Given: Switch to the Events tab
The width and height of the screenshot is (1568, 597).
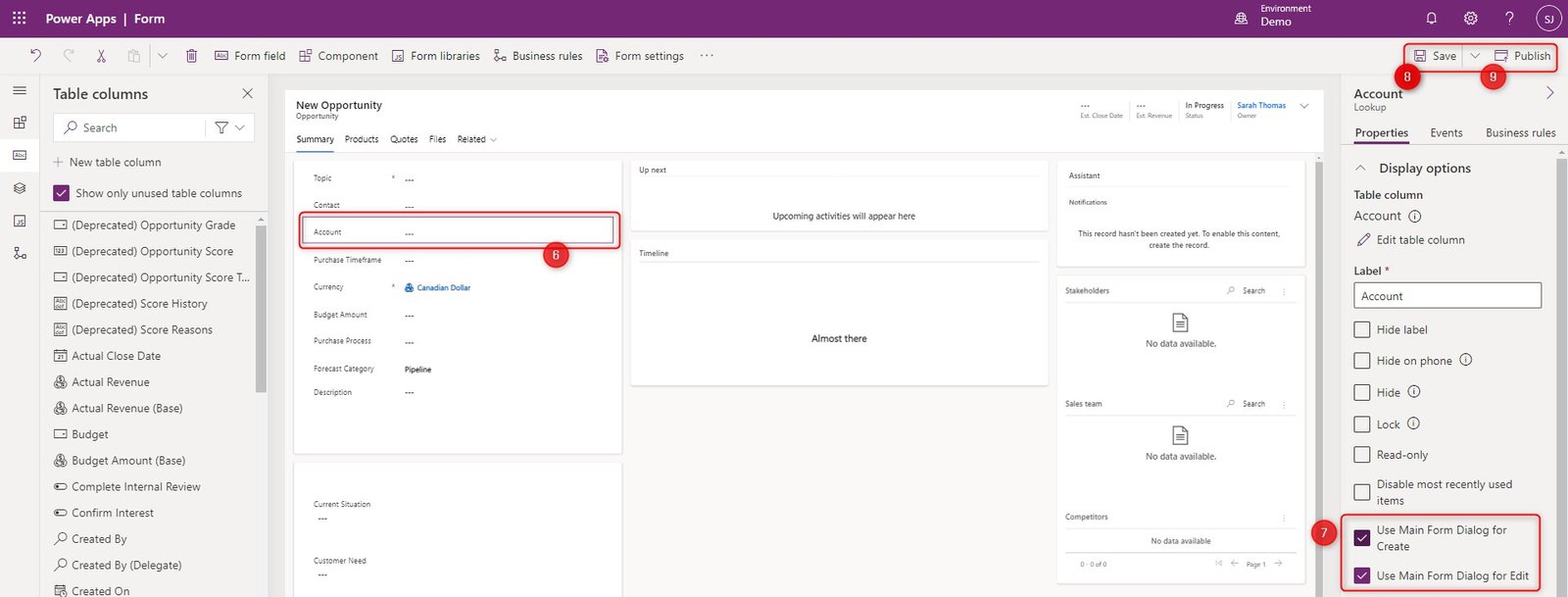Looking at the screenshot, I should point(1446,133).
